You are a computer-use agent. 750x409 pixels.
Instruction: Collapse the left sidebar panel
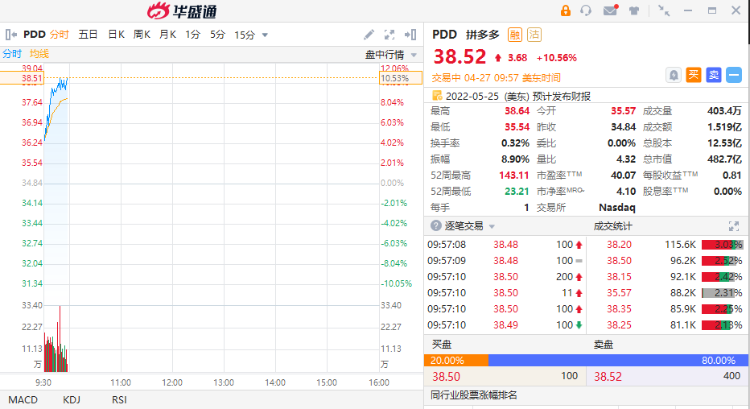pos(10,34)
